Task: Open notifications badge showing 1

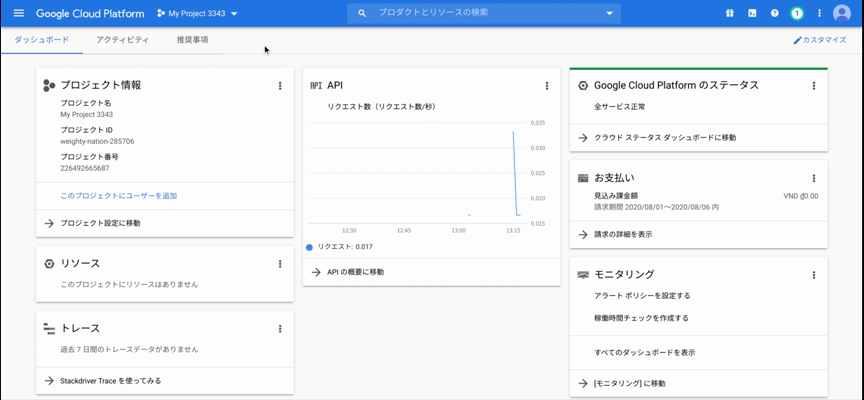Action: [796, 13]
